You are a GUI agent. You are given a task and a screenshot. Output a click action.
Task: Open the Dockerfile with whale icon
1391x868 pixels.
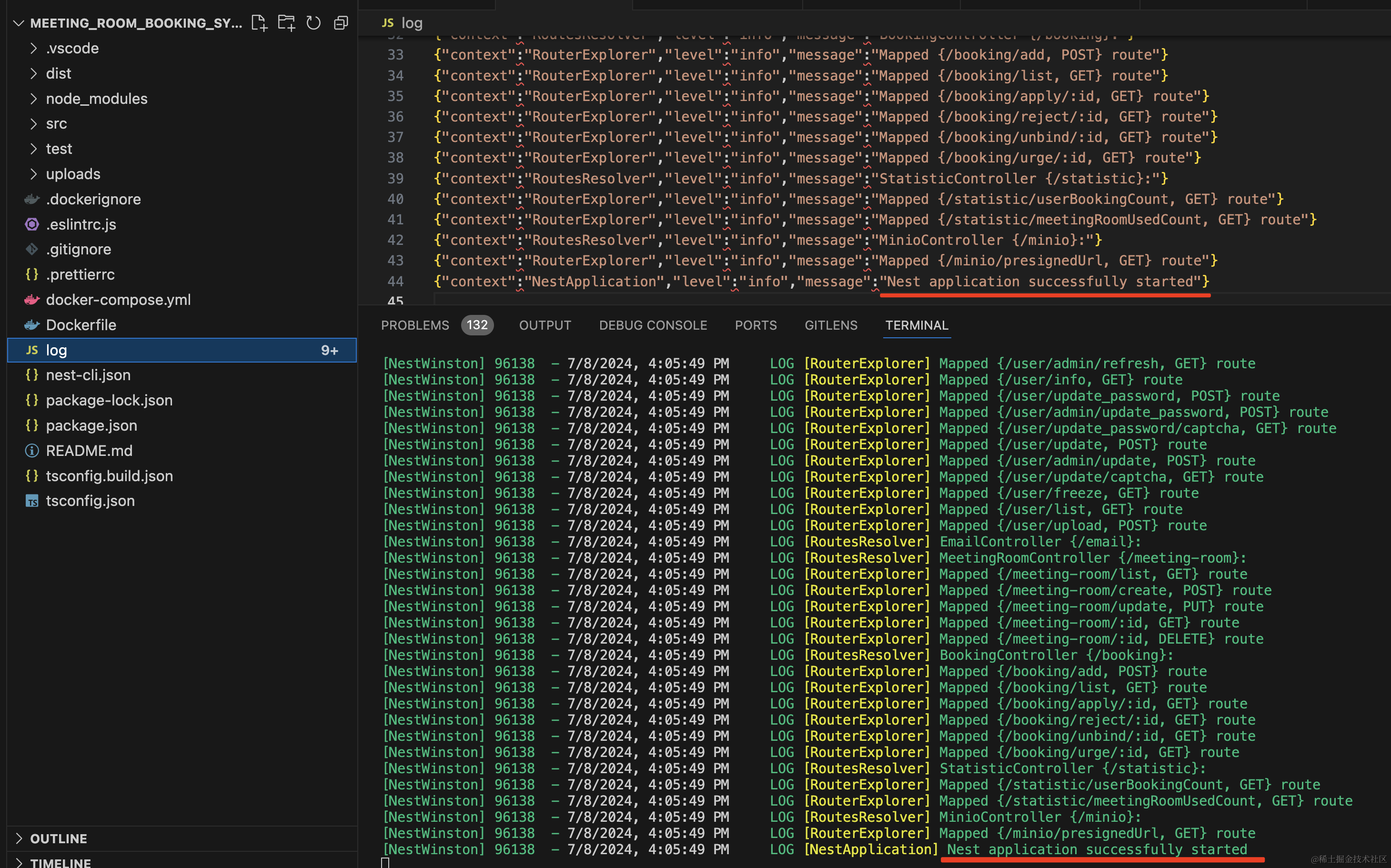(81, 325)
